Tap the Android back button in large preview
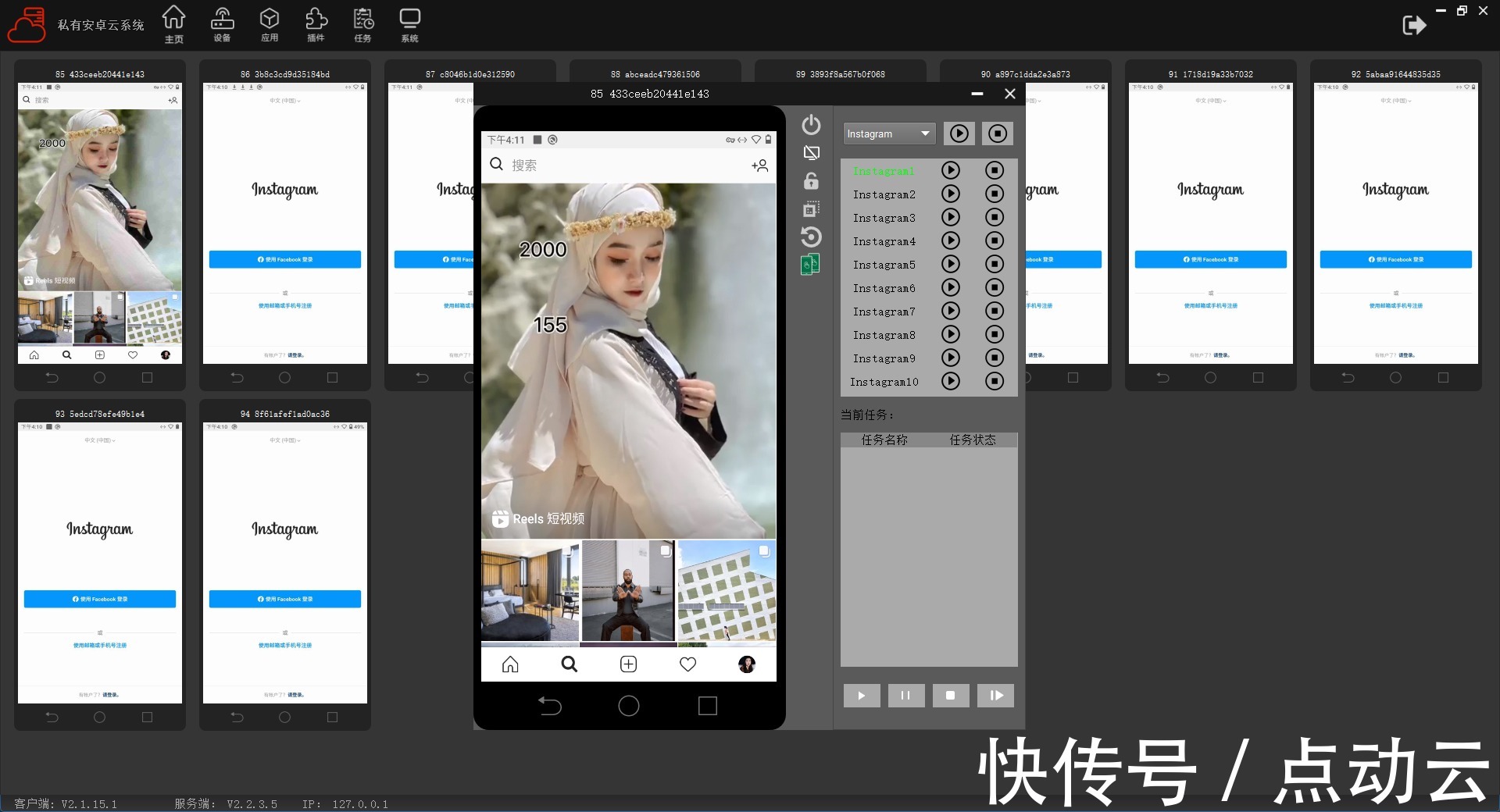The height and width of the screenshot is (812, 1500). pos(550,706)
